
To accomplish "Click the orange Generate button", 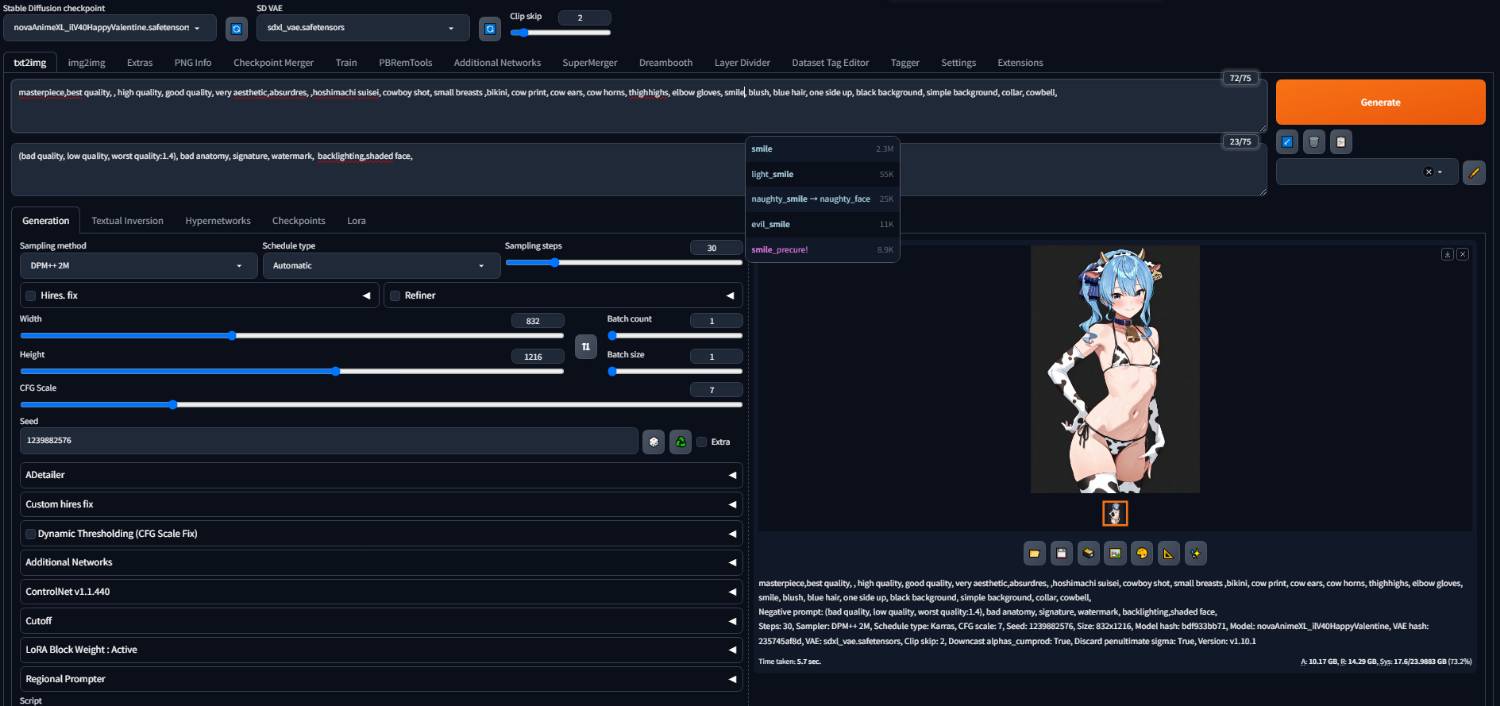I will pyautogui.click(x=1380, y=102).
